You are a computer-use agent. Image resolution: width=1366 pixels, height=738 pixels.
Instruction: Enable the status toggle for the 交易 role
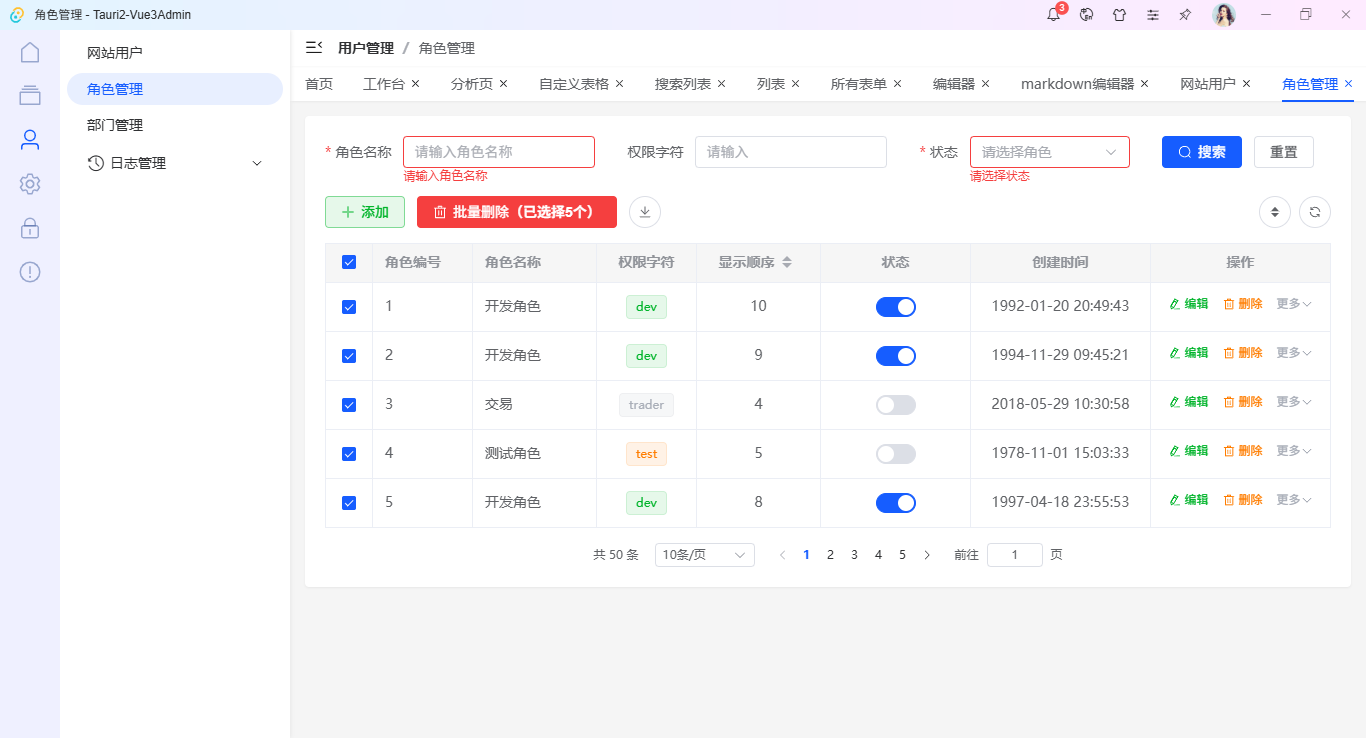[x=895, y=404]
